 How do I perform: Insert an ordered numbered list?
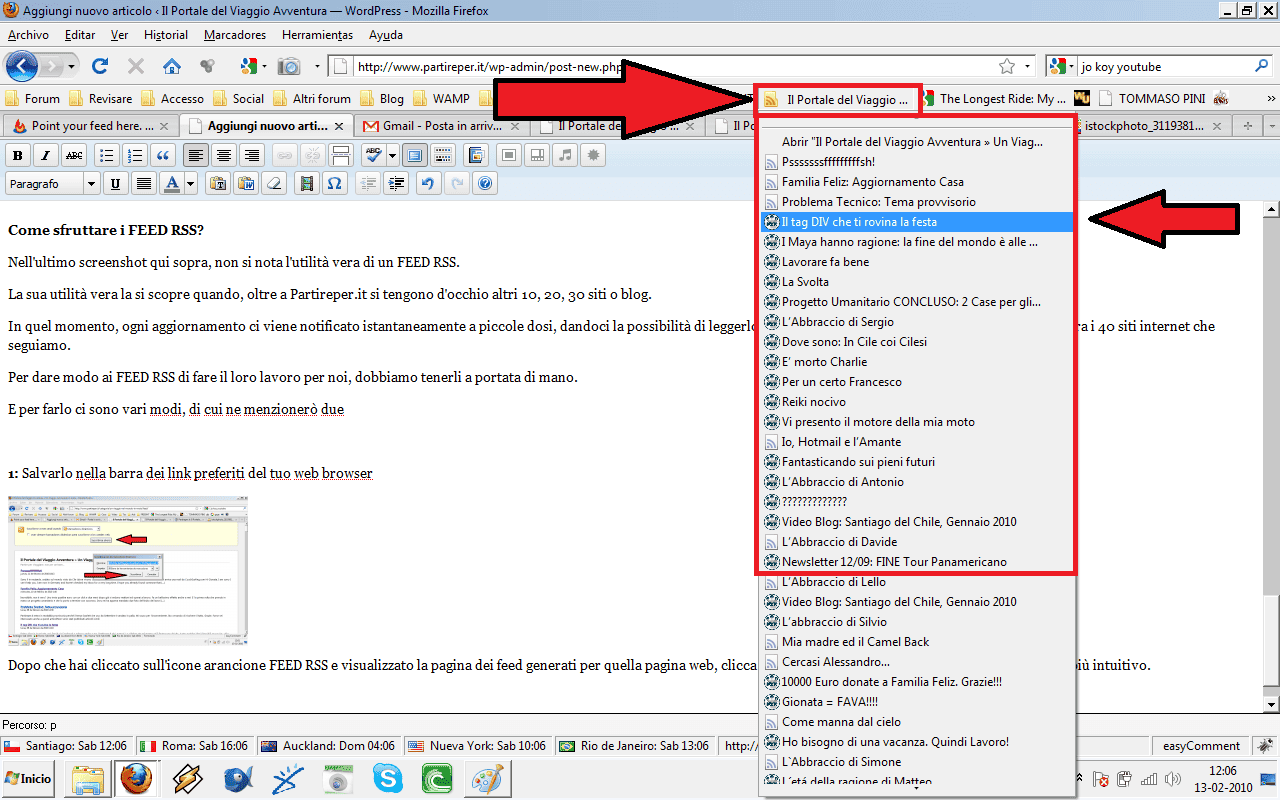click(x=135, y=155)
